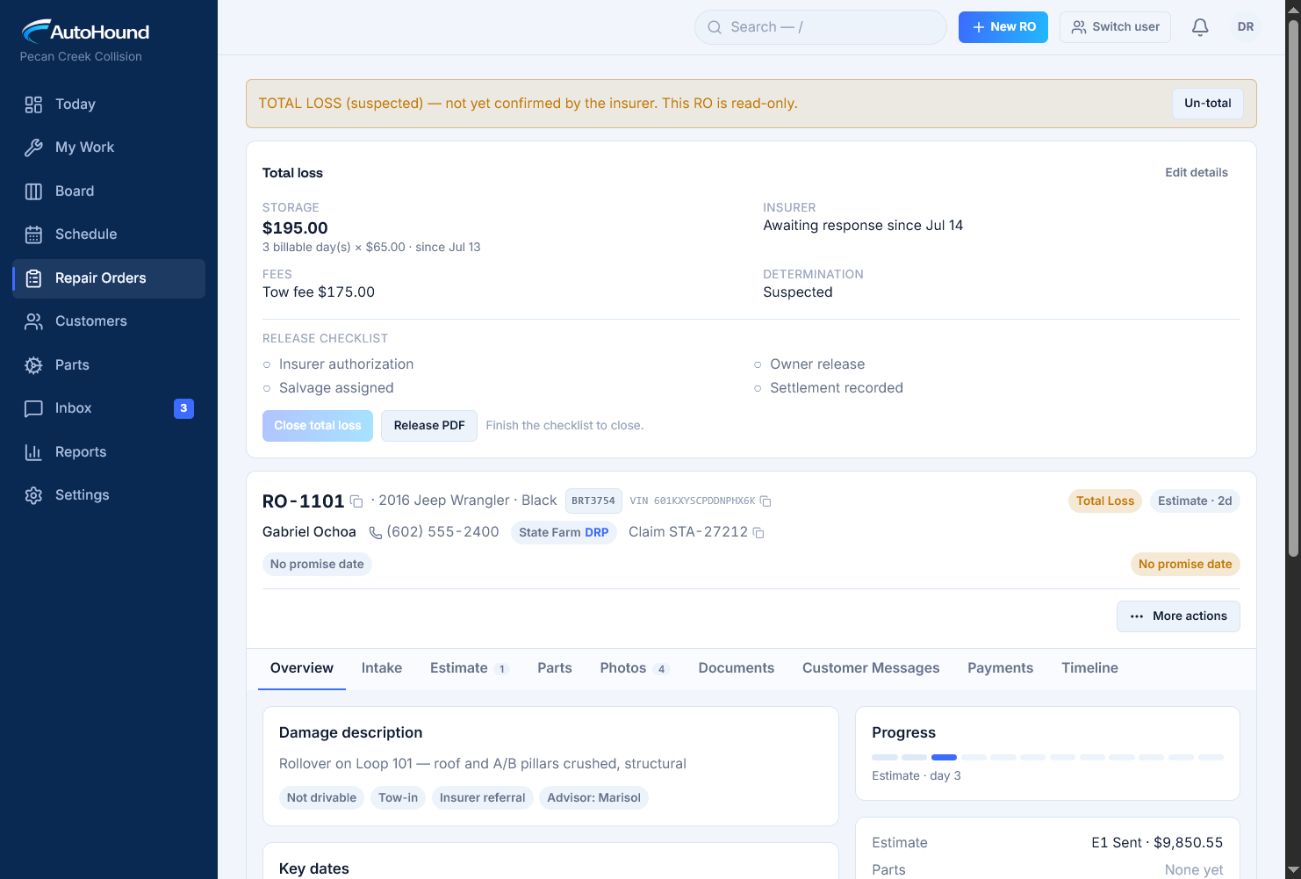Click the State Farm DRP tag
Image resolution: width=1301 pixels, height=879 pixels.
(x=564, y=532)
